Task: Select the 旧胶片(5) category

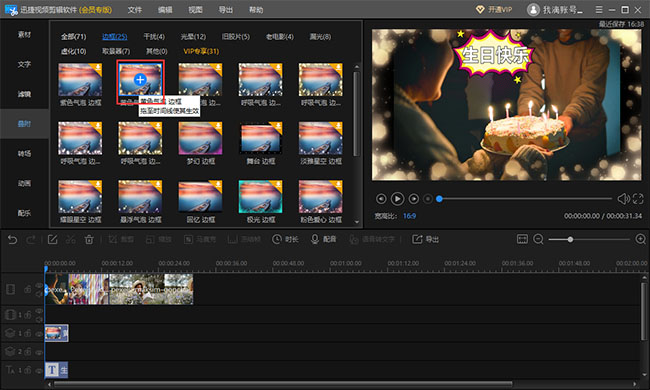Action: (x=235, y=36)
